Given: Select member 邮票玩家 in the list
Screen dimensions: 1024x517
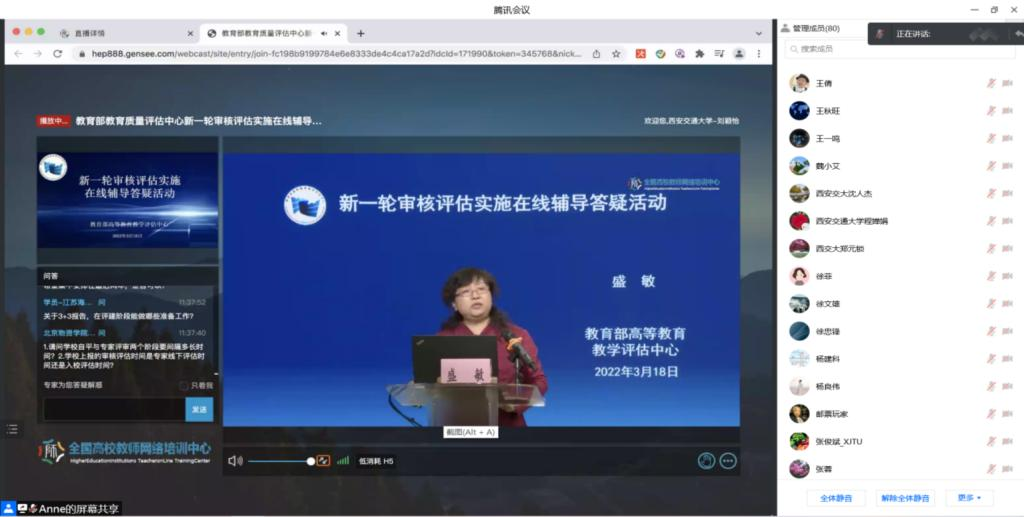Looking at the screenshot, I should [831, 414].
